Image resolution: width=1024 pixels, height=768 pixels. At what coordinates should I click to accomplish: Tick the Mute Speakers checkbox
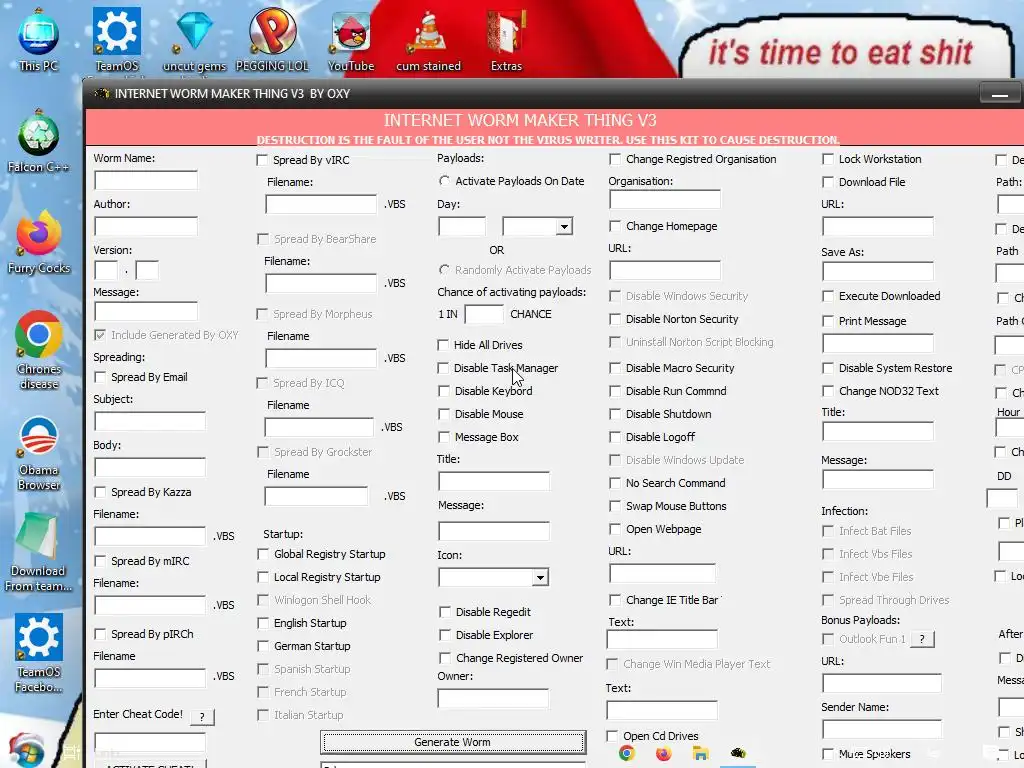[x=828, y=754]
